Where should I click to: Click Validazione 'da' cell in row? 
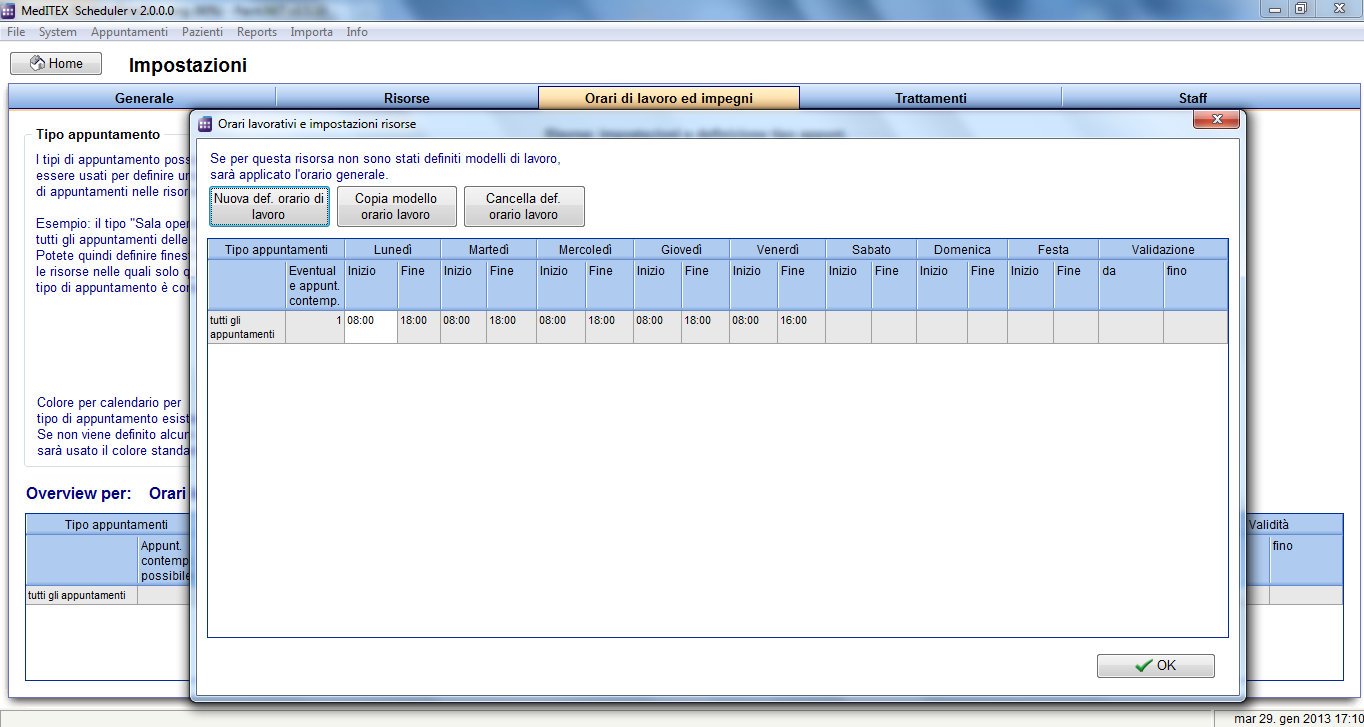click(x=1131, y=327)
